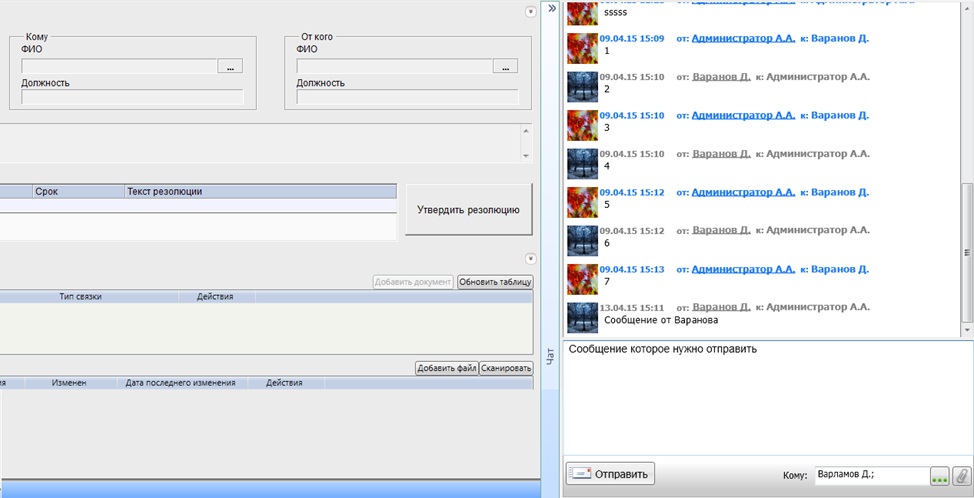
Task: Click the message text 'Сообщение от Варанова'
Action: [x=661, y=320]
